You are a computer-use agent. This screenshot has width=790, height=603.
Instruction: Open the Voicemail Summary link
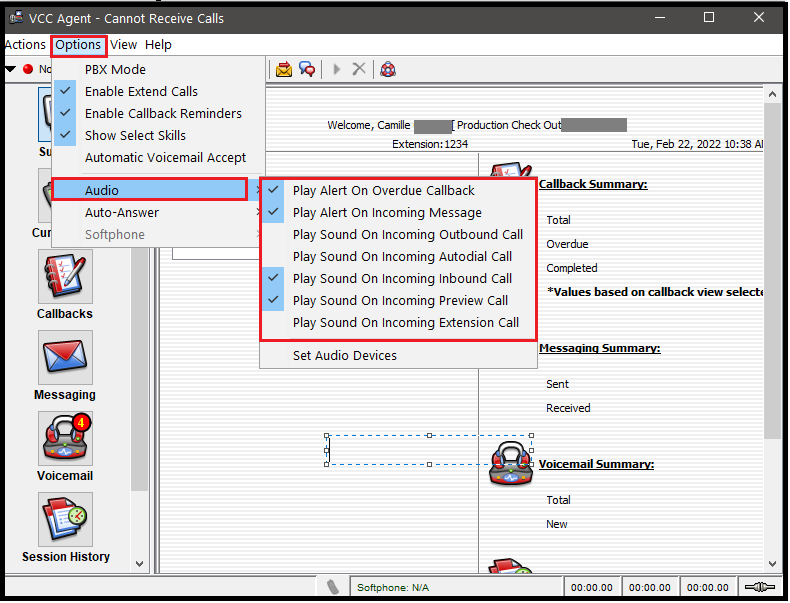596,464
